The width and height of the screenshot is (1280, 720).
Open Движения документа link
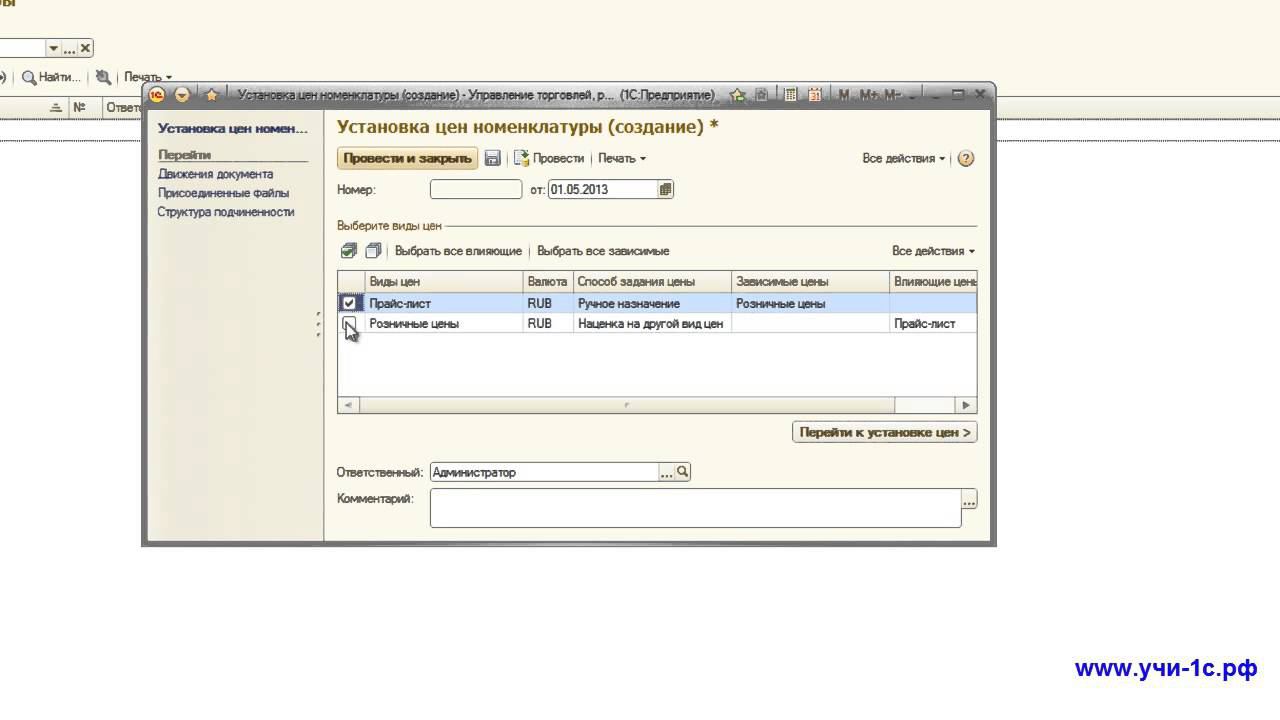(x=215, y=174)
